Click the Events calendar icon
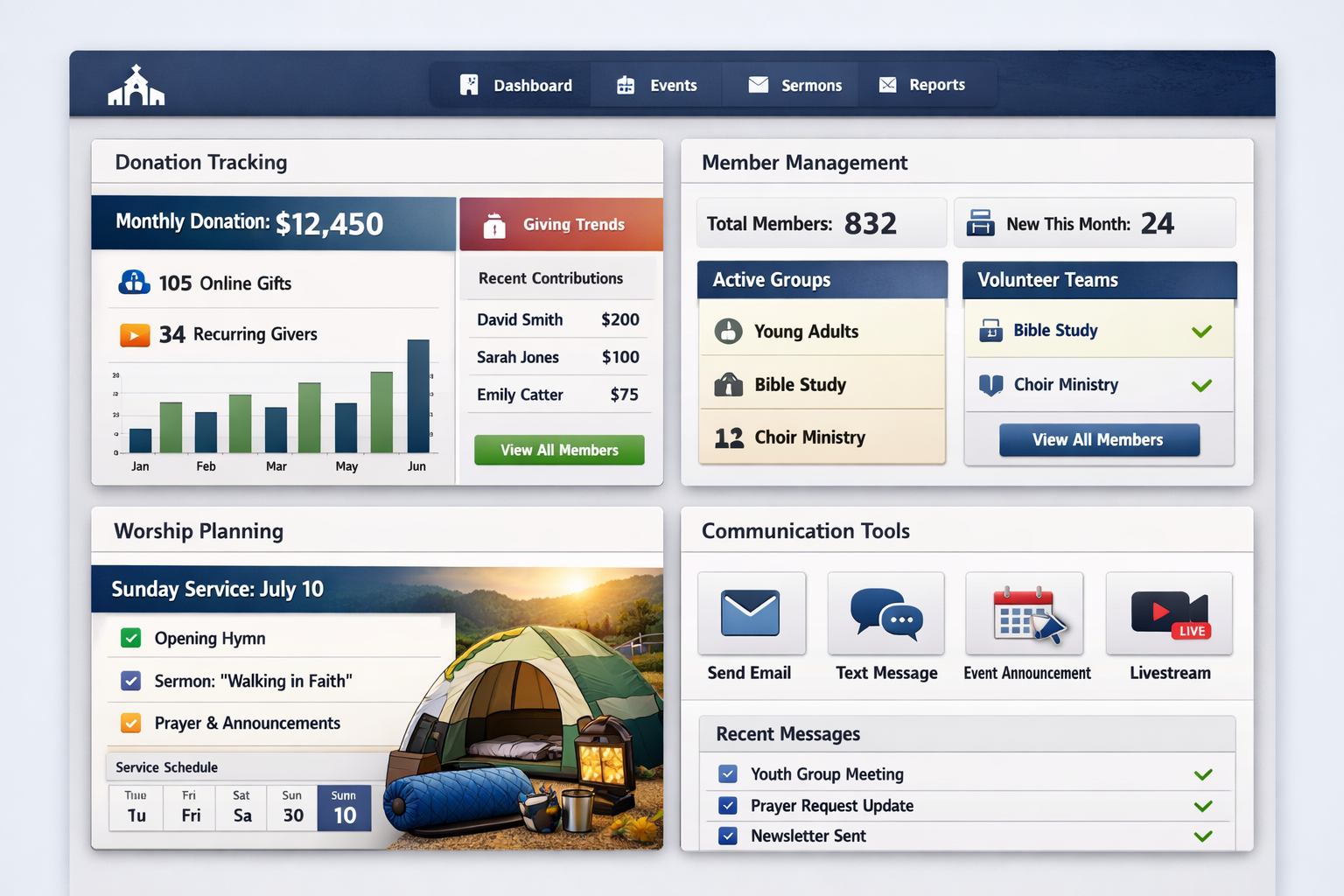The image size is (1344, 896). (x=626, y=85)
